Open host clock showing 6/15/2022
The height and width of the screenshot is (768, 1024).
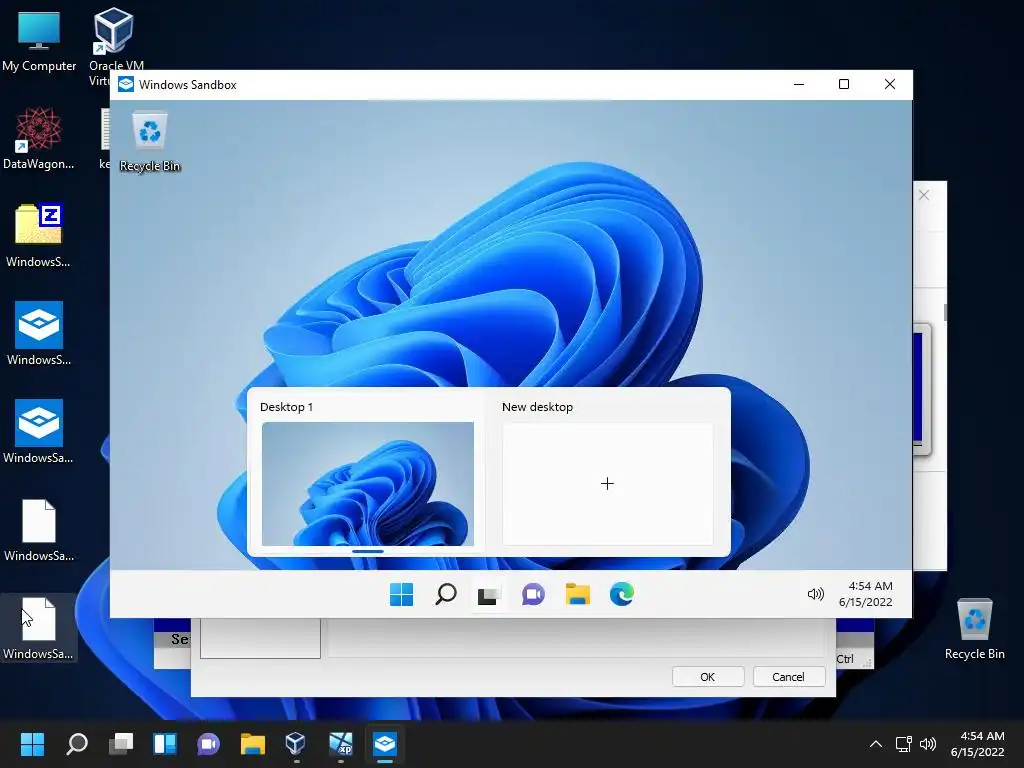click(x=977, y=744)
